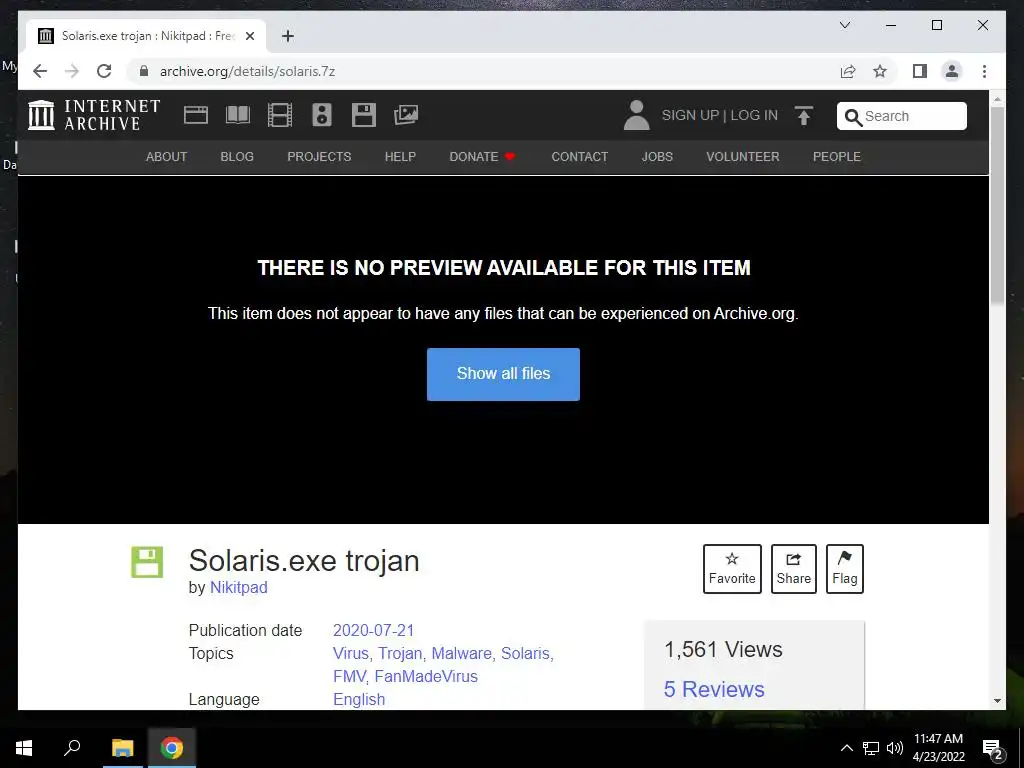Flag this item with Flag button

844,569
